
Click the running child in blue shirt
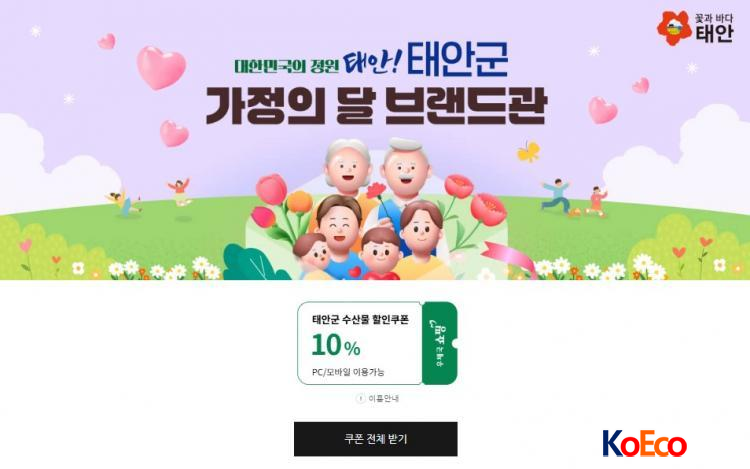(x=556, y=195)
